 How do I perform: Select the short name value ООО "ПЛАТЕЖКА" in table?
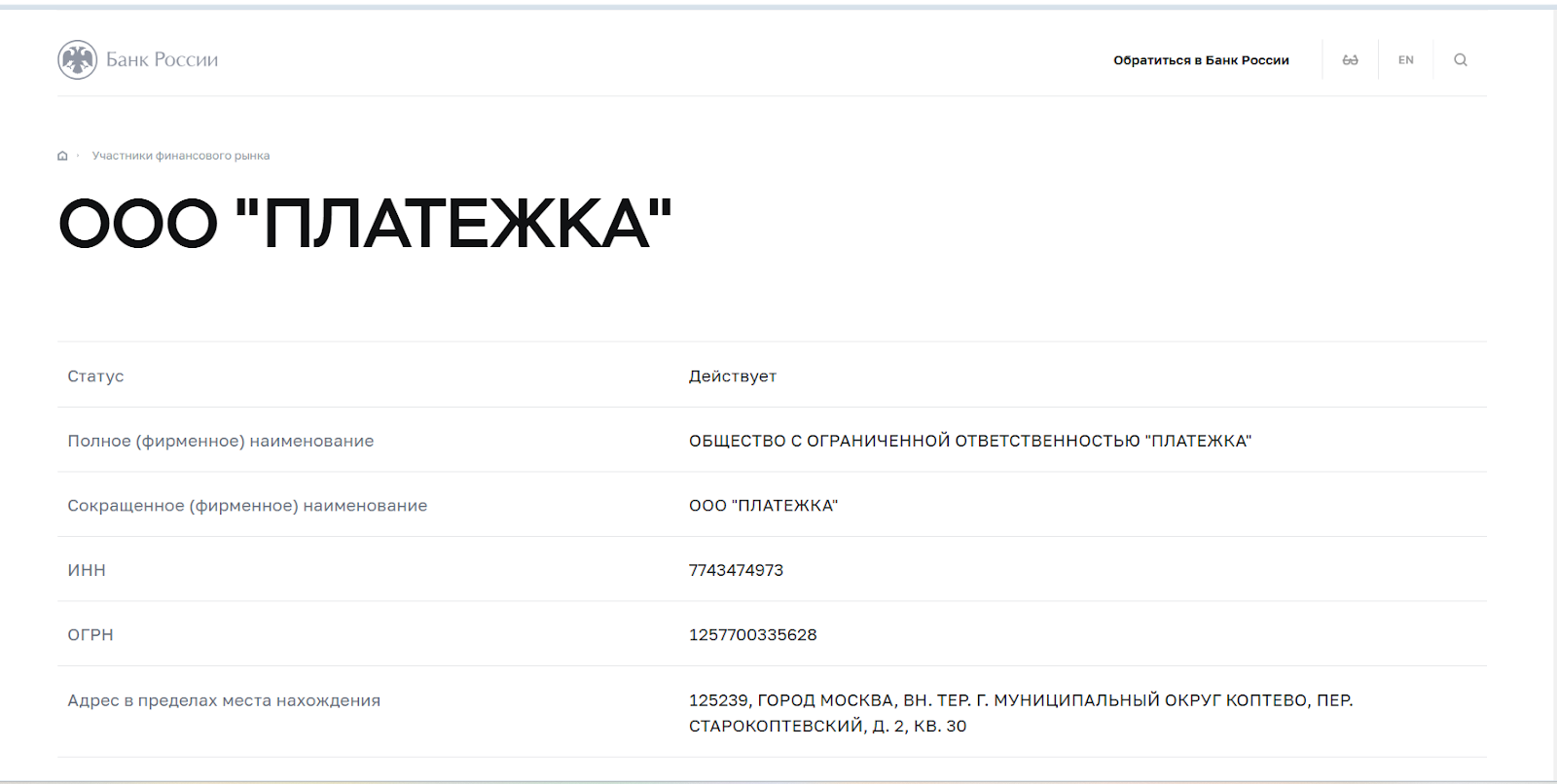764,506
